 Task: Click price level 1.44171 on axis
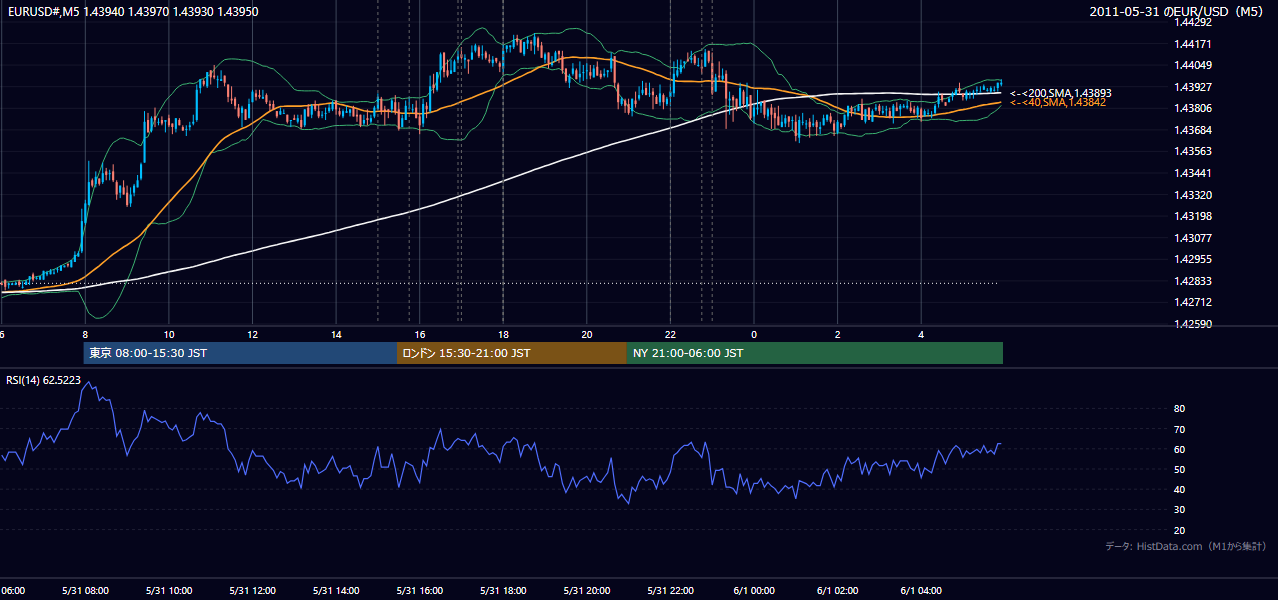(x=1193, y=44)
